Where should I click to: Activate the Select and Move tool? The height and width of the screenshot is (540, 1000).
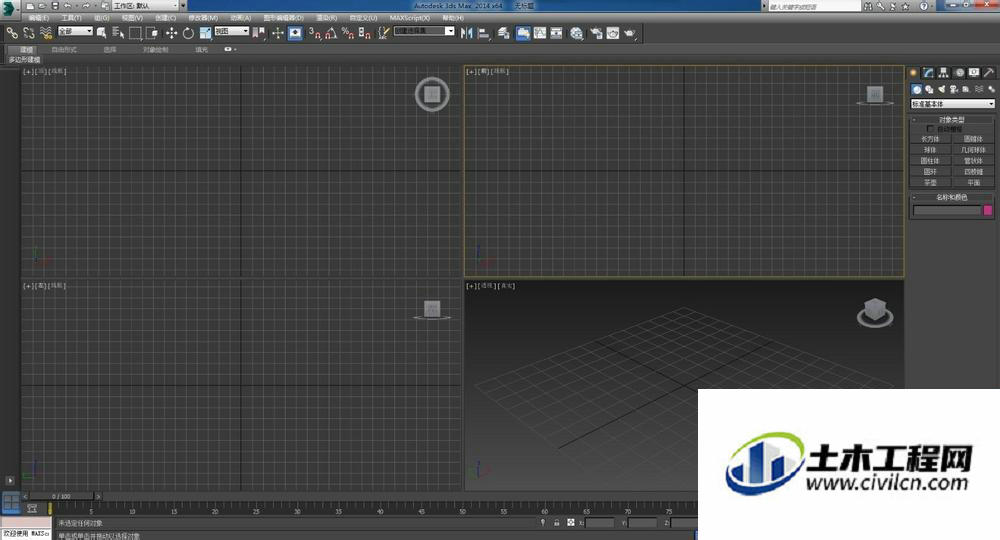tap(172, 33)
